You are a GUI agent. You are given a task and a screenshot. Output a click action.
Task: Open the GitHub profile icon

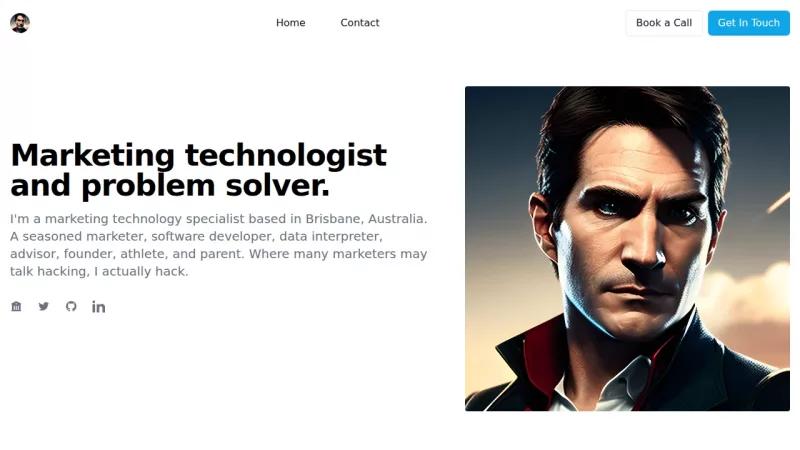click(71, 306)
